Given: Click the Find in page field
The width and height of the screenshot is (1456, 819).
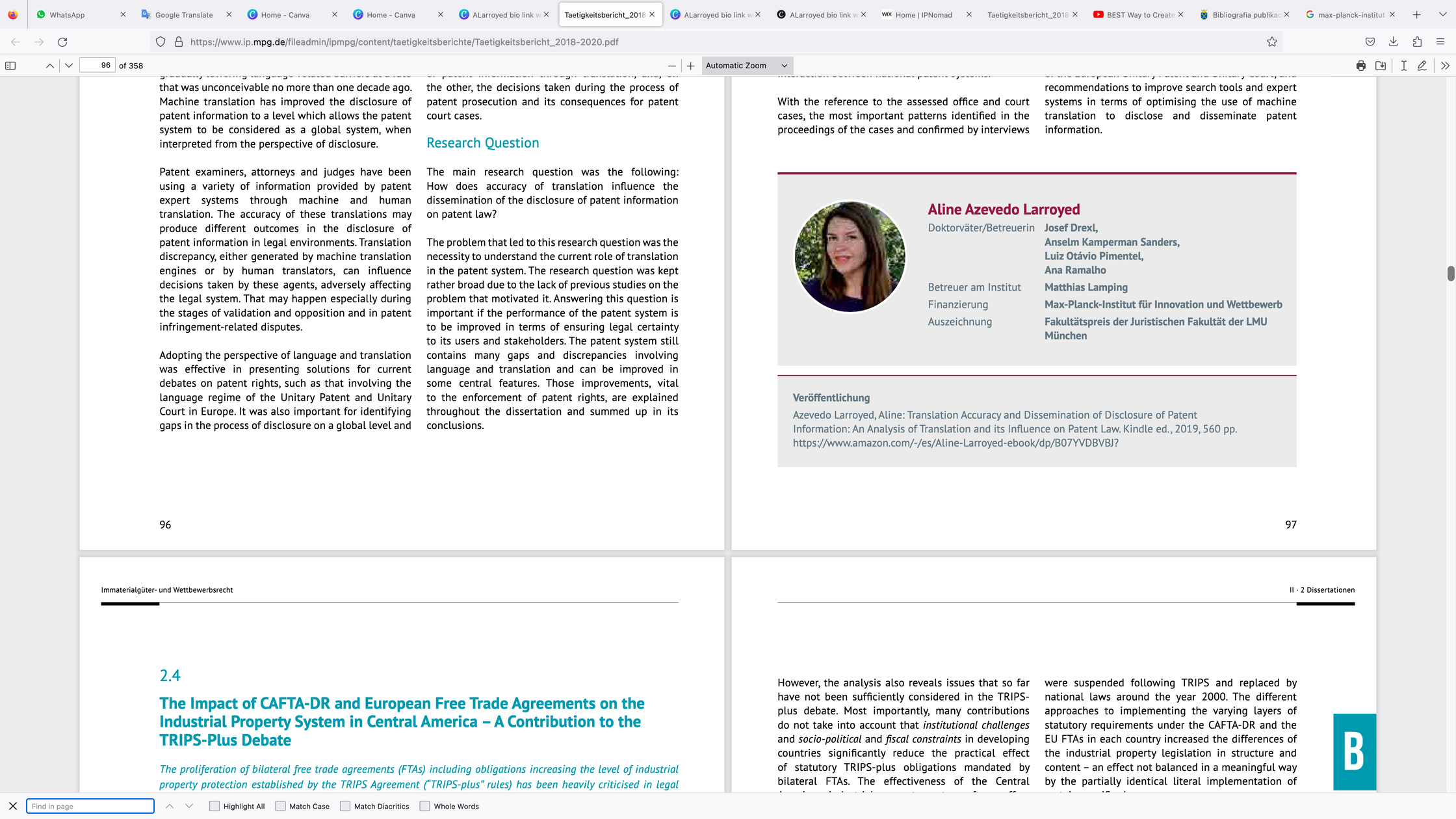Looking at the screenshot, I should [x=90, y=806].
